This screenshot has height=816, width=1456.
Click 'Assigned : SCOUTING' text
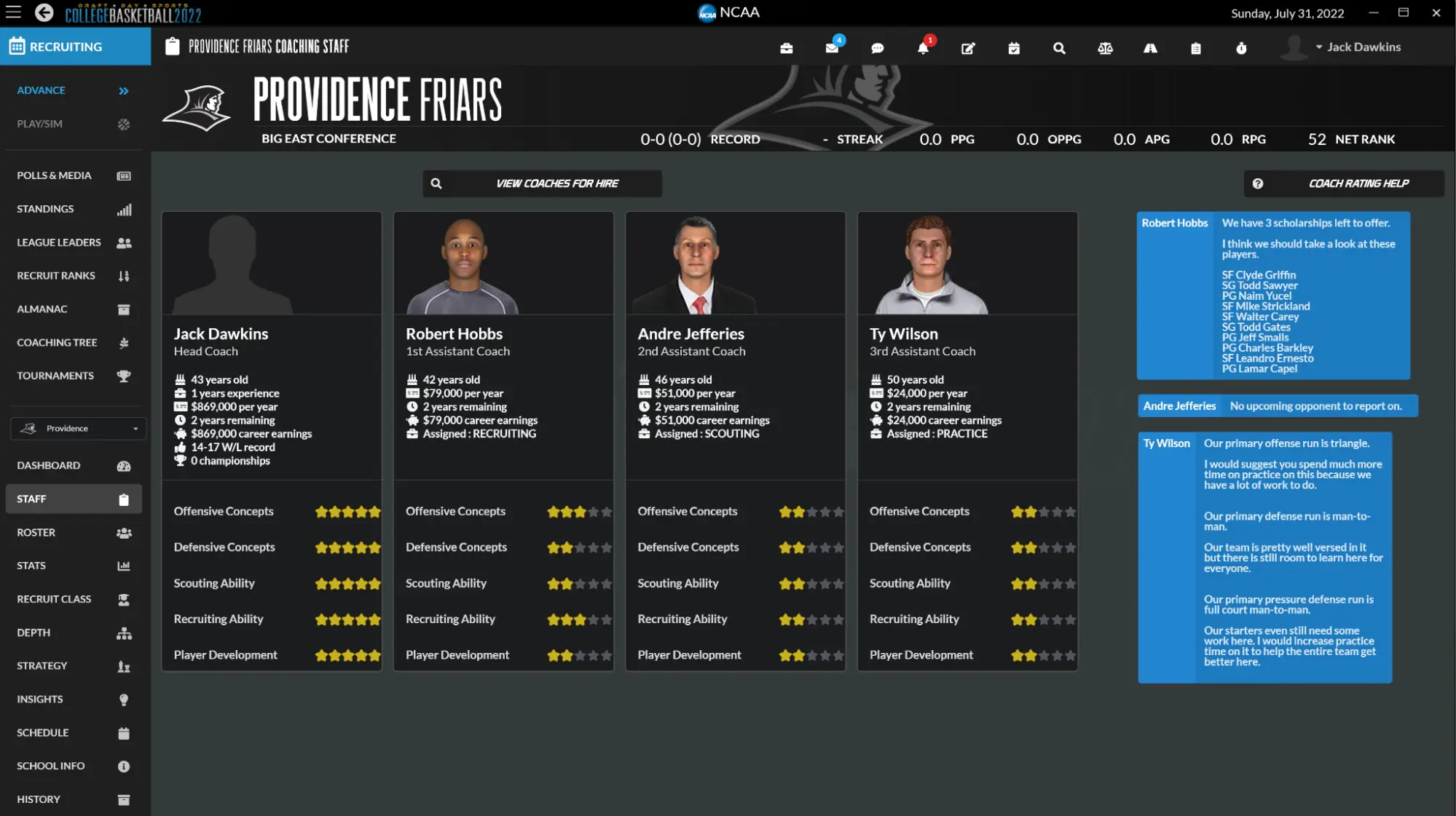pos(707,434)
